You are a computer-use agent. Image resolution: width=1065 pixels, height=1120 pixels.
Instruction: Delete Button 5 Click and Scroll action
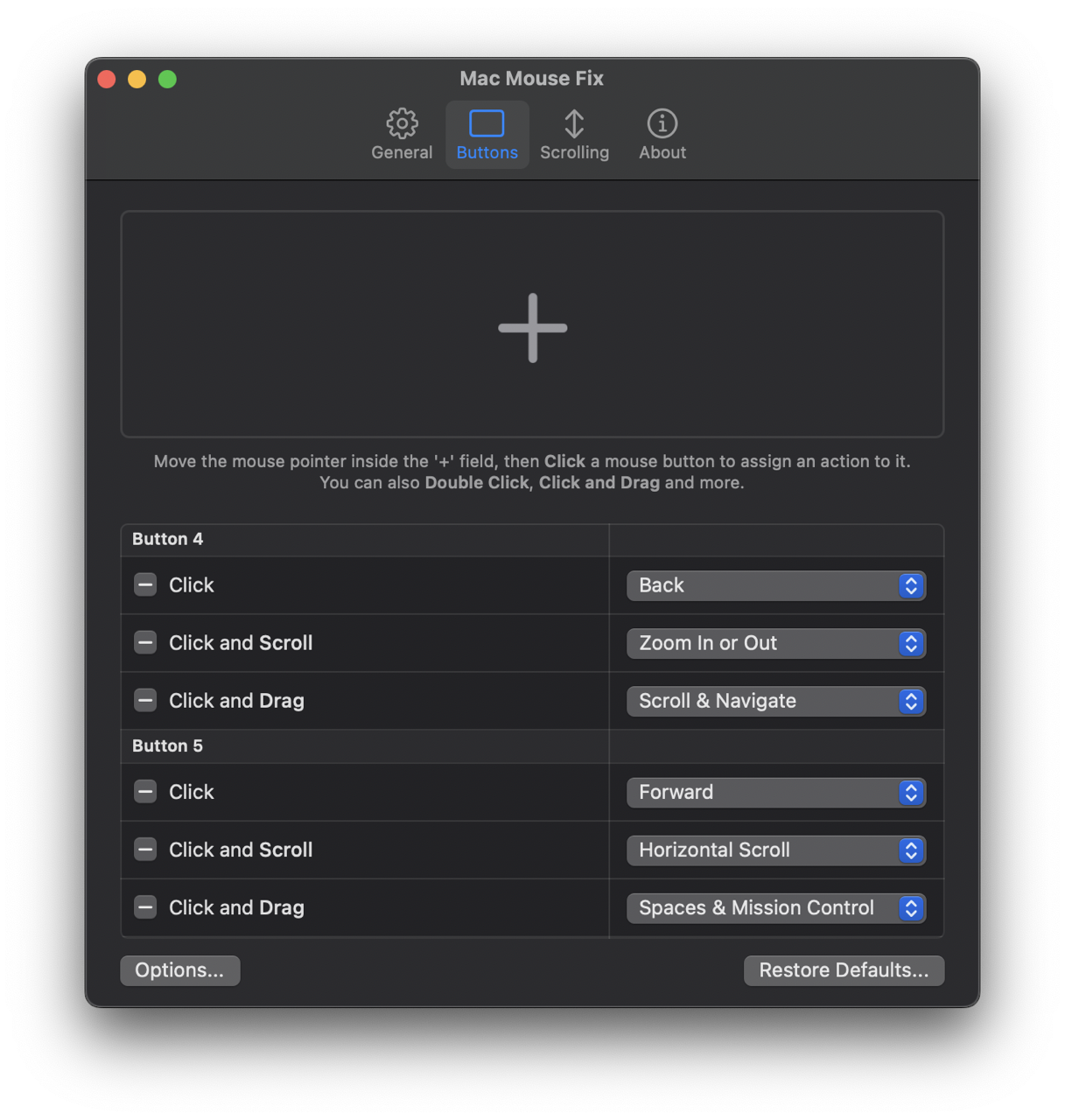pos(145,849)
